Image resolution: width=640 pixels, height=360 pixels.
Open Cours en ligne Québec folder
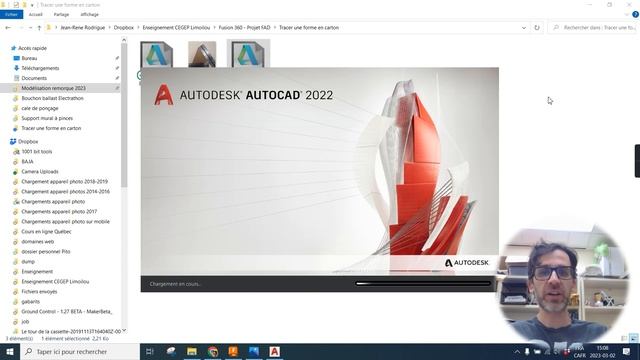pyautogui.click(x=46, y=231)
